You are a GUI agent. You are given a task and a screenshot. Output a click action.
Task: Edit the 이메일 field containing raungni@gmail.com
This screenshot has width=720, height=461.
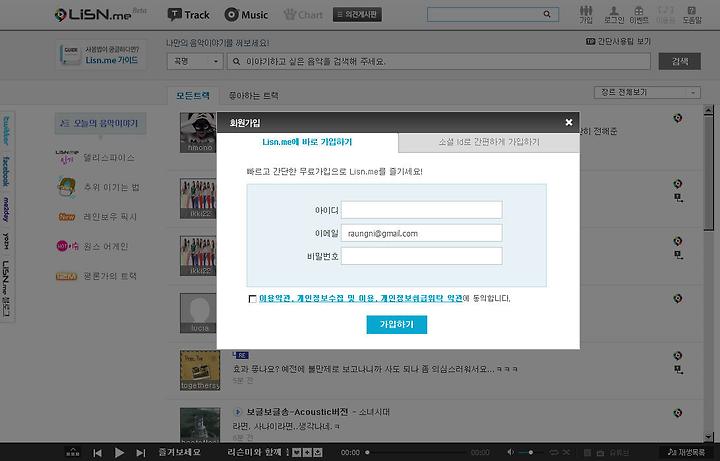pyautogui.click(x=422, y=233)
